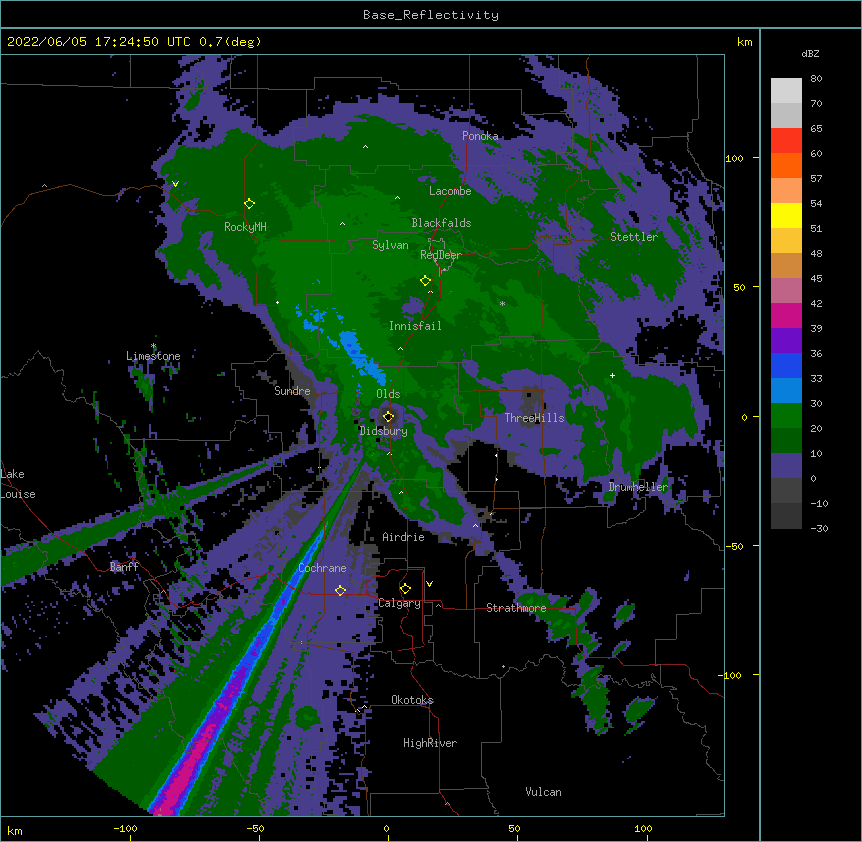Click the yellow diamond marker below RedDeer label
The height and width of the screenshot is (842, 862).
[x=425, y=281]
